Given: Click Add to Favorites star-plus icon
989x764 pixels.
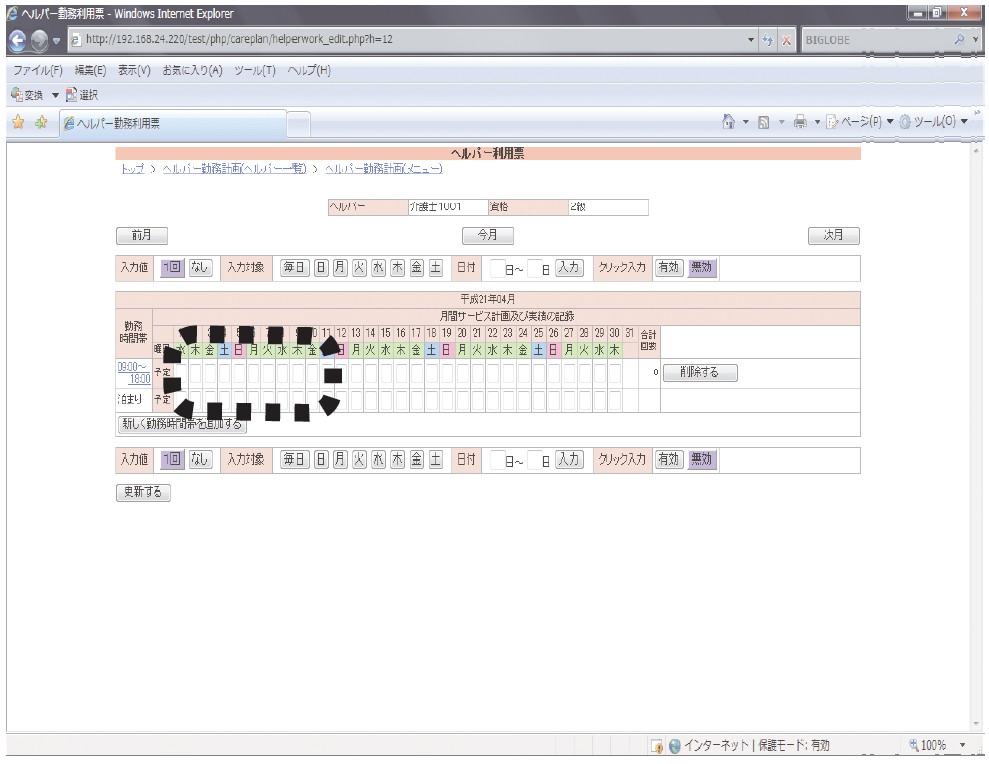Looking at the screenshot, I should coord(41,122).
